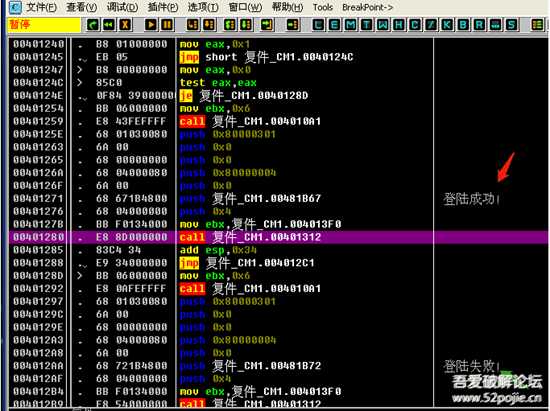
Task: Open References window with R icon
Action: tap(479, 25)
